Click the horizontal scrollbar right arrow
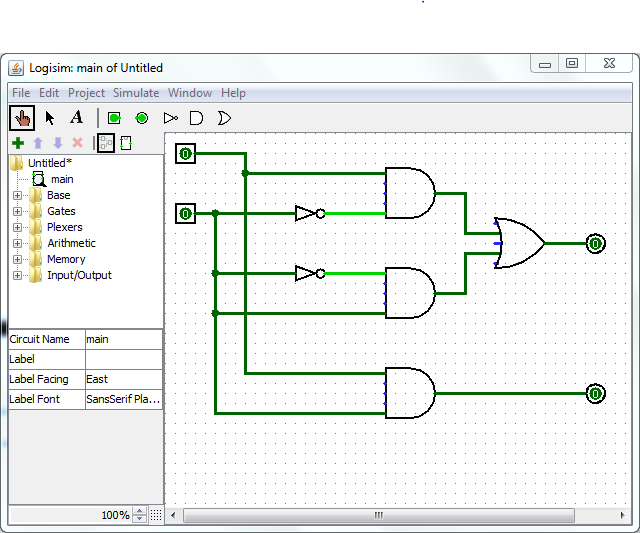Image resolution: width=640 pixels, height=533 pixels. tap(622, 515)
